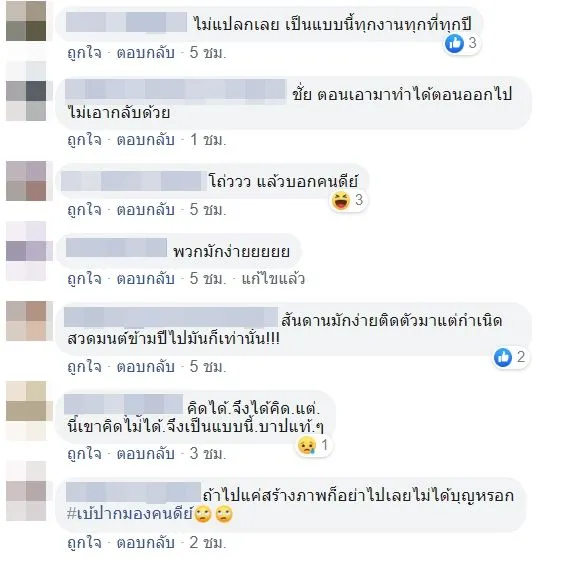Reply to the พวกมักง่าย comment
Image resolution: width=566 pixels, height=561 pixels.
click(146, 279)
